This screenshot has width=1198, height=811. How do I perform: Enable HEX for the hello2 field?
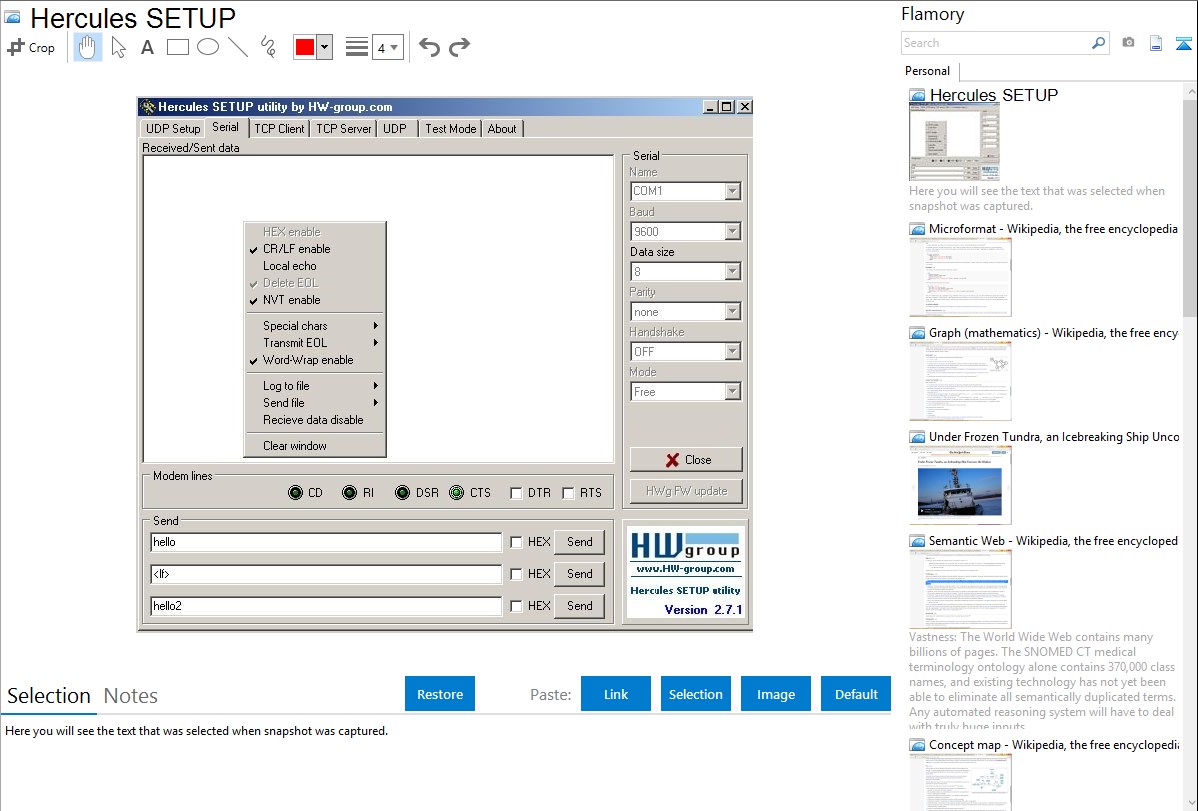tap(516, 606)
